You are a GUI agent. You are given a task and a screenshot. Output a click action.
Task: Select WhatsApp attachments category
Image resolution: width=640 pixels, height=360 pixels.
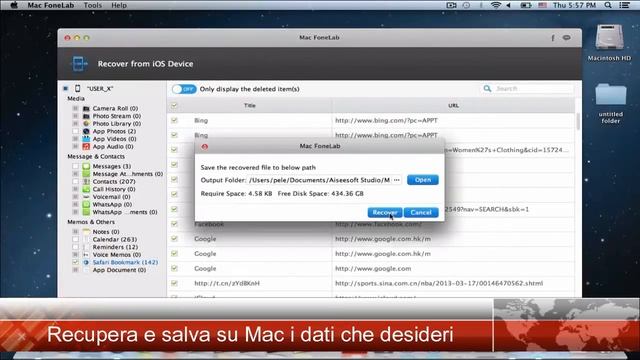pyautogui.click(x=125, y=212)
